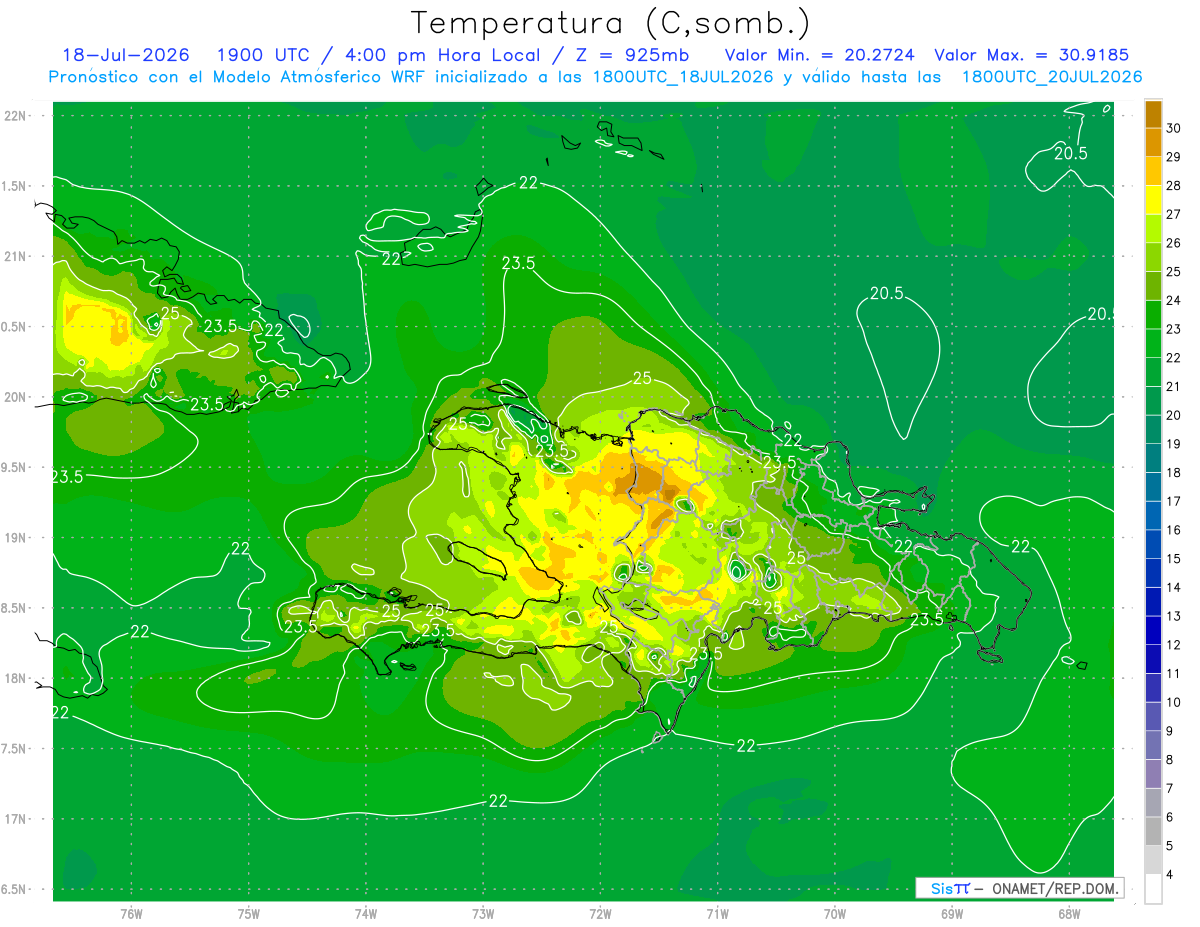This screenshot has height=927, width=1200.
Task: Click the longitude axis label "70W"
Action: coord(834,913)
